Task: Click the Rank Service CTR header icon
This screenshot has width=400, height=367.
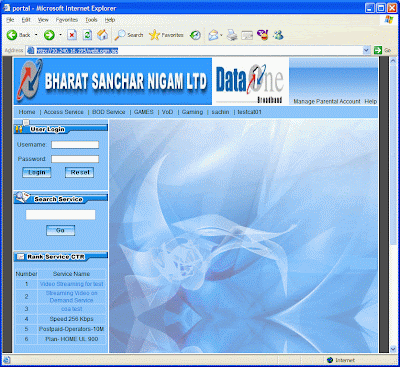Action: [21, 257]
